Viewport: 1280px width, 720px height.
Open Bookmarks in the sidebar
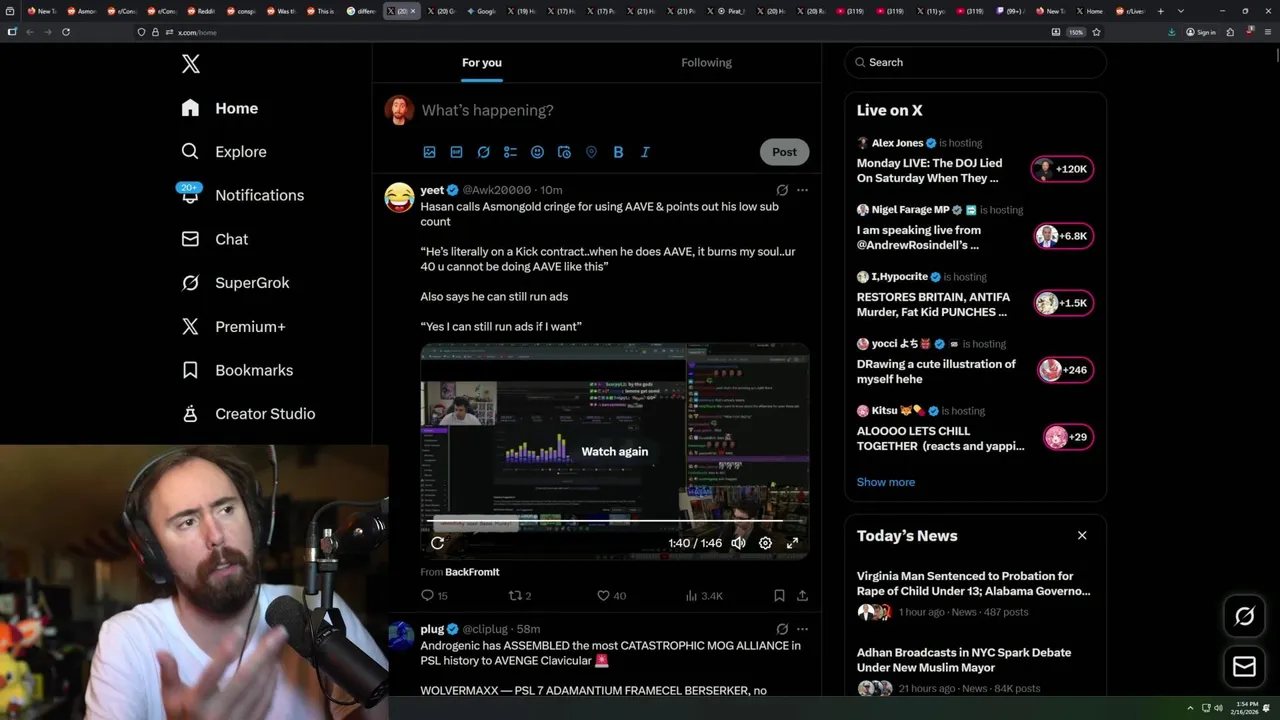coord(238,370)
